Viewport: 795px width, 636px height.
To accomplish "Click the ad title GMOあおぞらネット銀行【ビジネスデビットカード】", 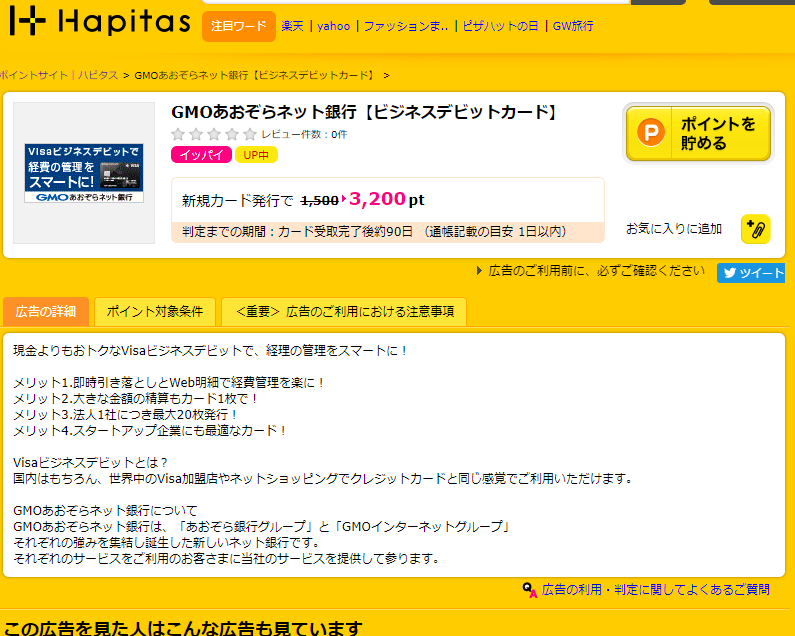I will (x=365, y=112).
